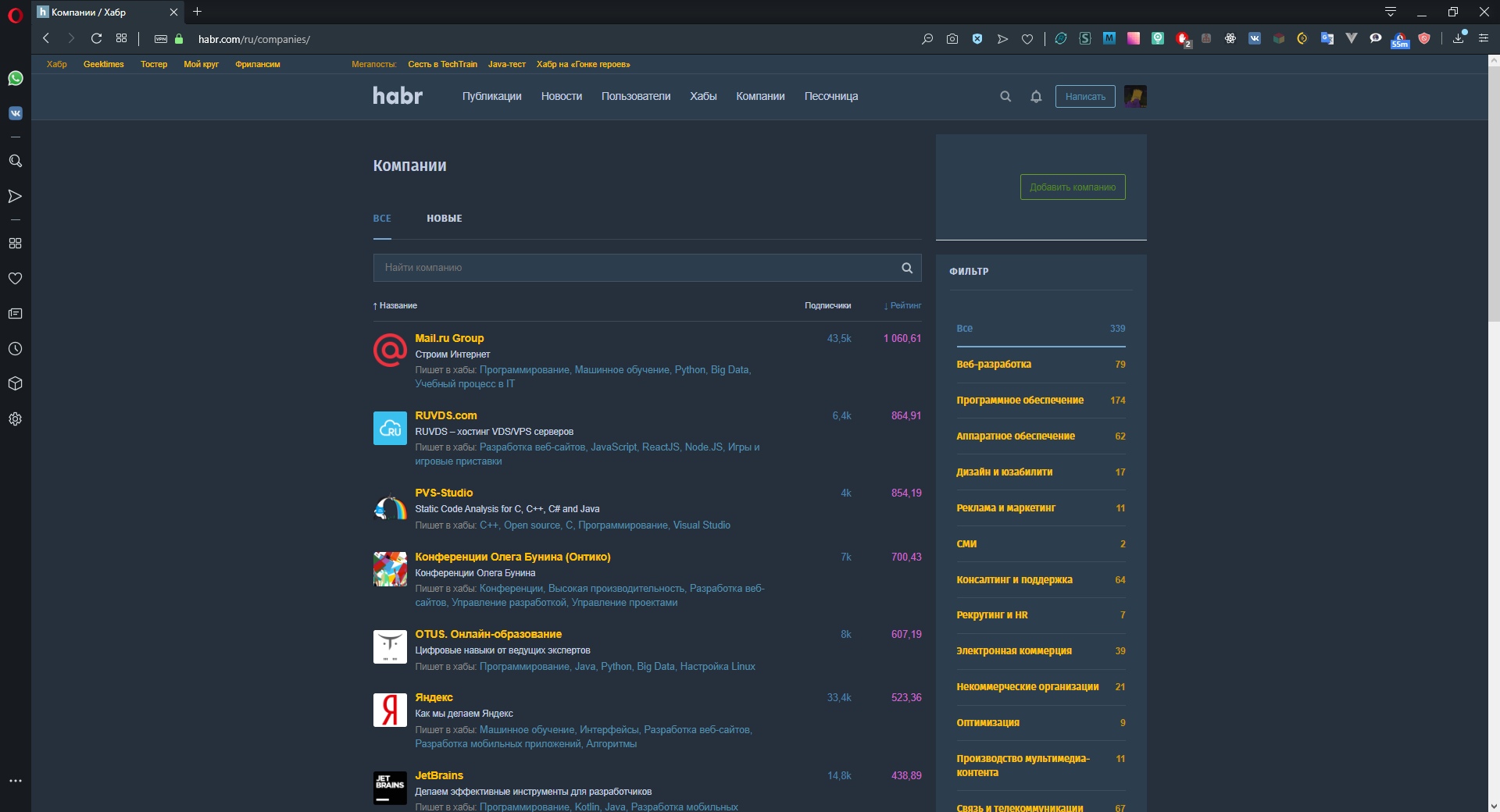Viewport: 1500px width, 812px height.
Task: Go back to the previous page
Action: tap(46, 38)
